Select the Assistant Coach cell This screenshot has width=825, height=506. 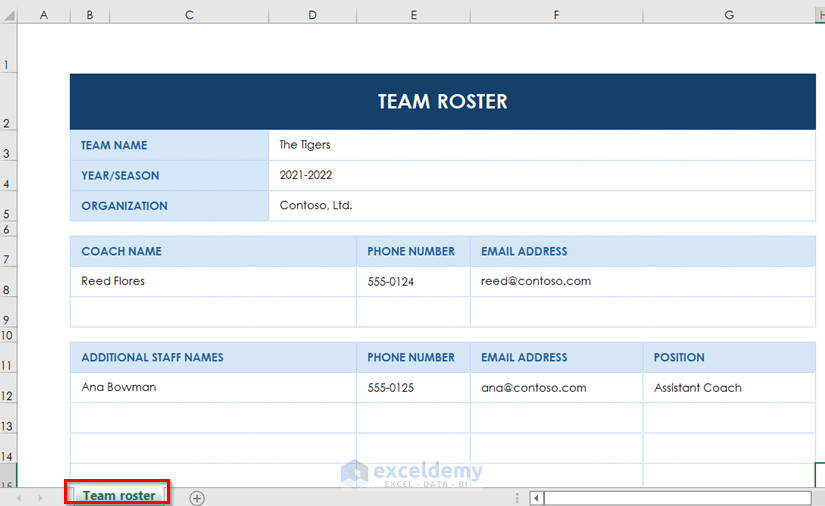(729, 388)
